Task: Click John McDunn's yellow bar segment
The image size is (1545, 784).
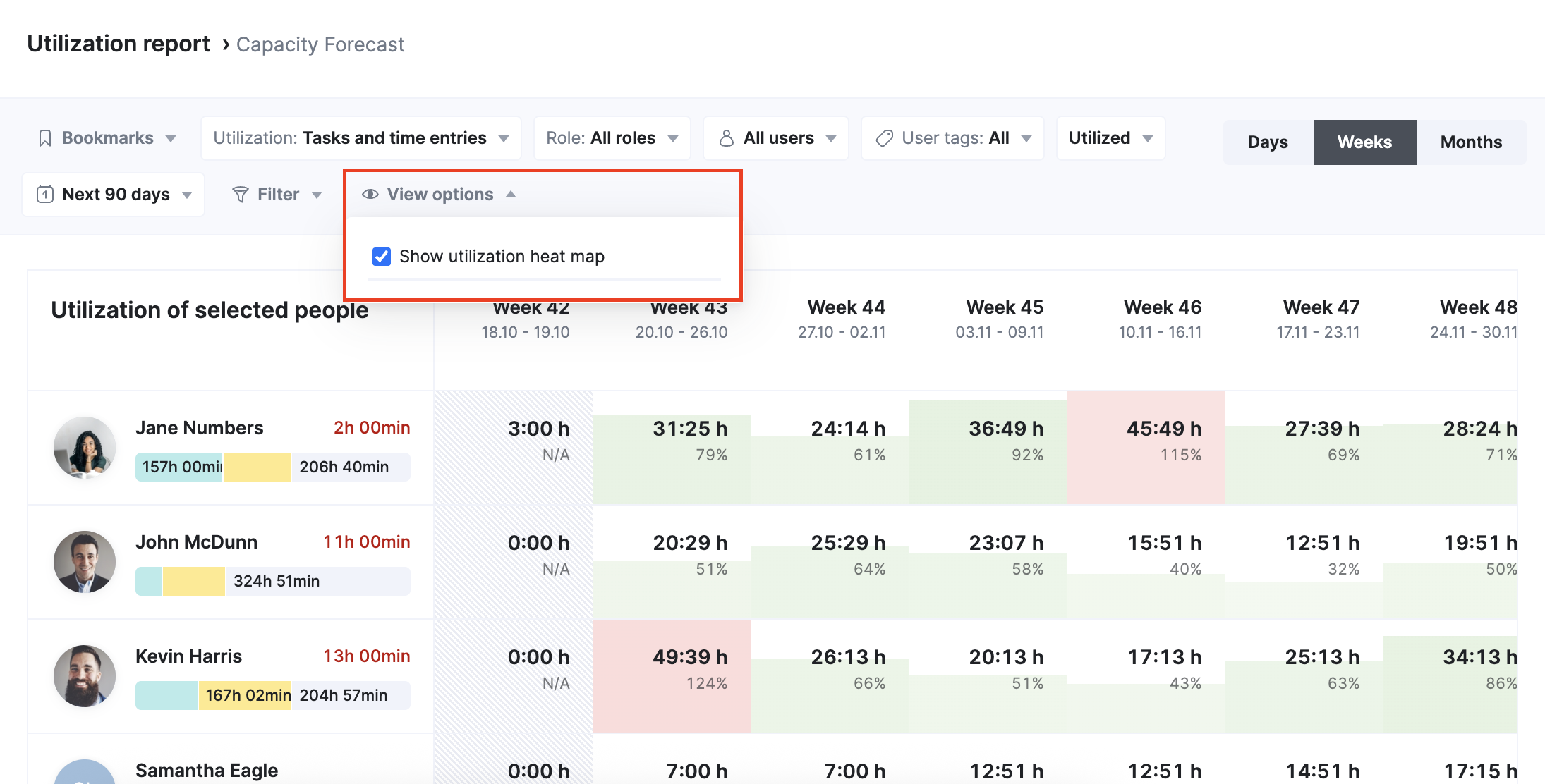Action: 194,582
